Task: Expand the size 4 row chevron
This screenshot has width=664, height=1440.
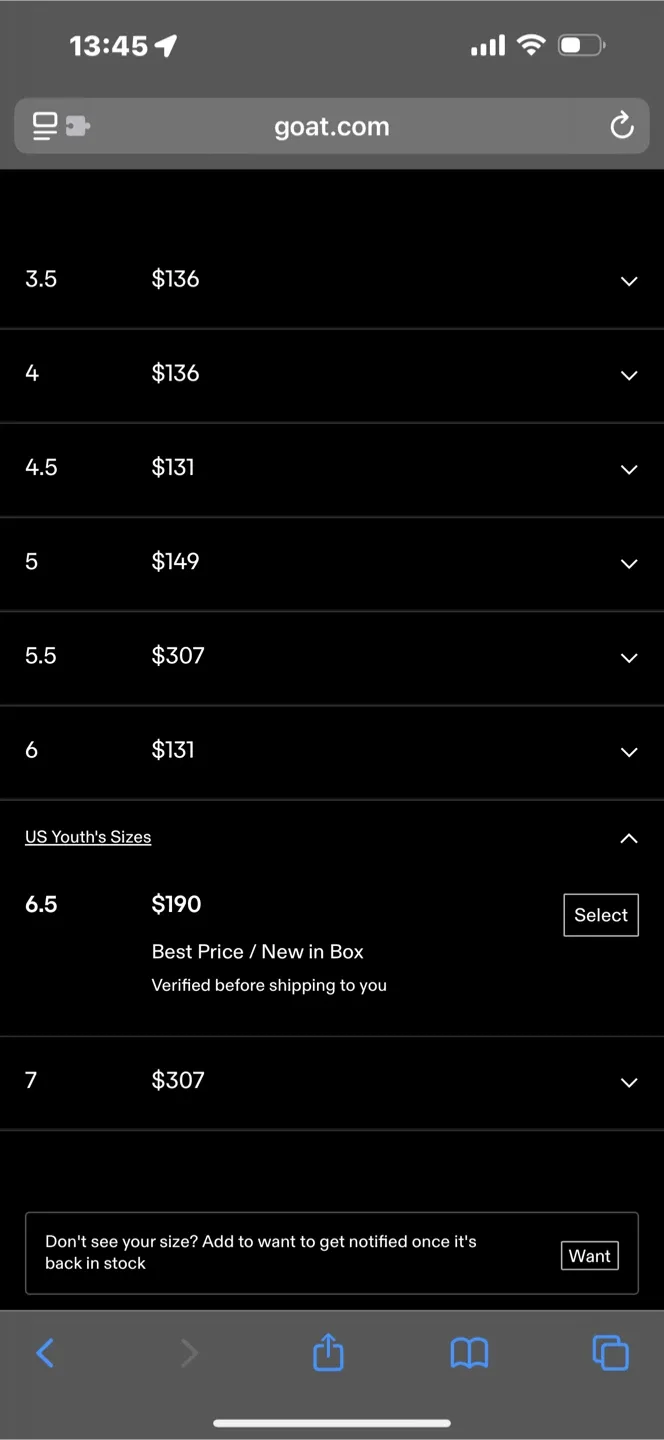Action: pos(628,375)
